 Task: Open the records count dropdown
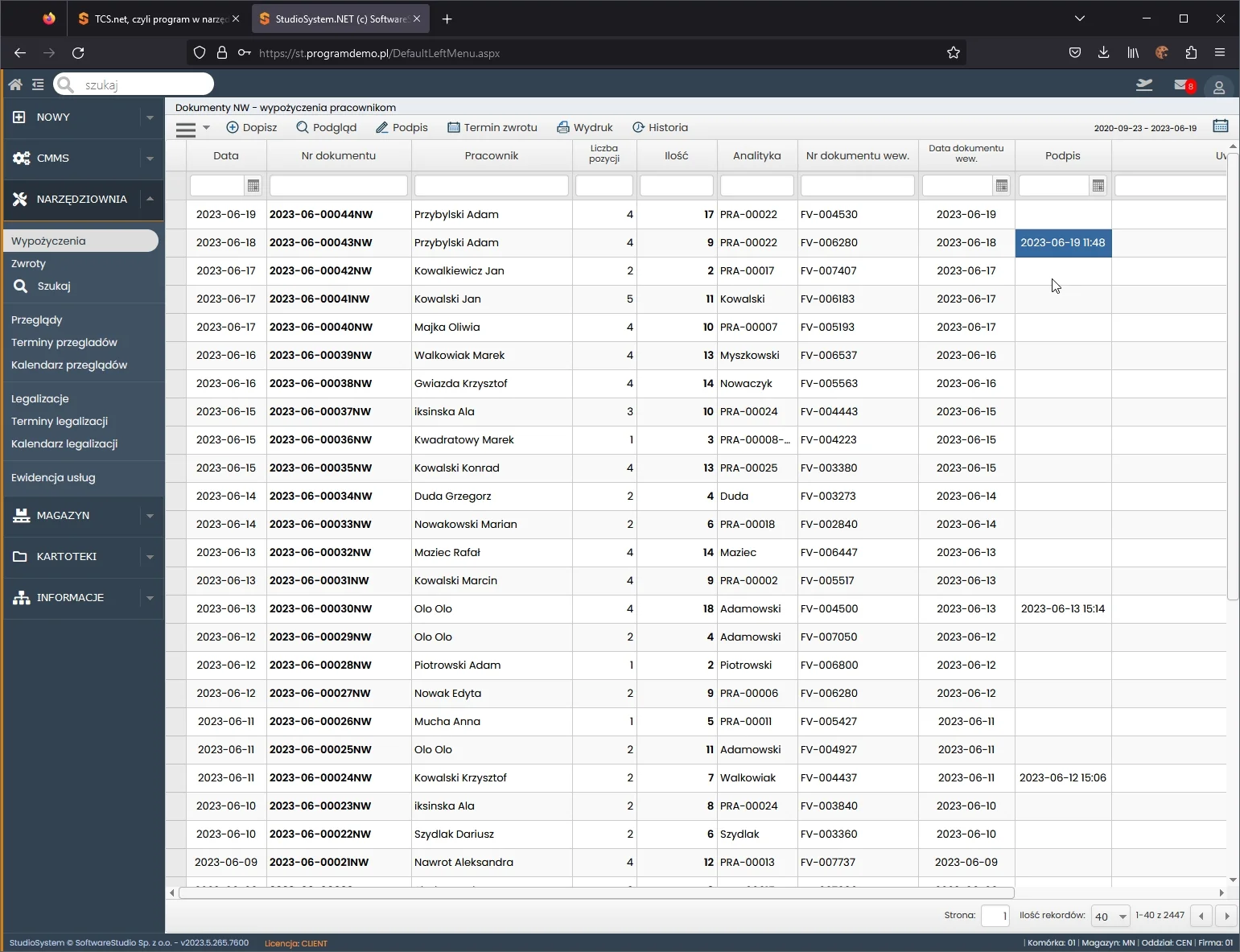pos(1110,917)
